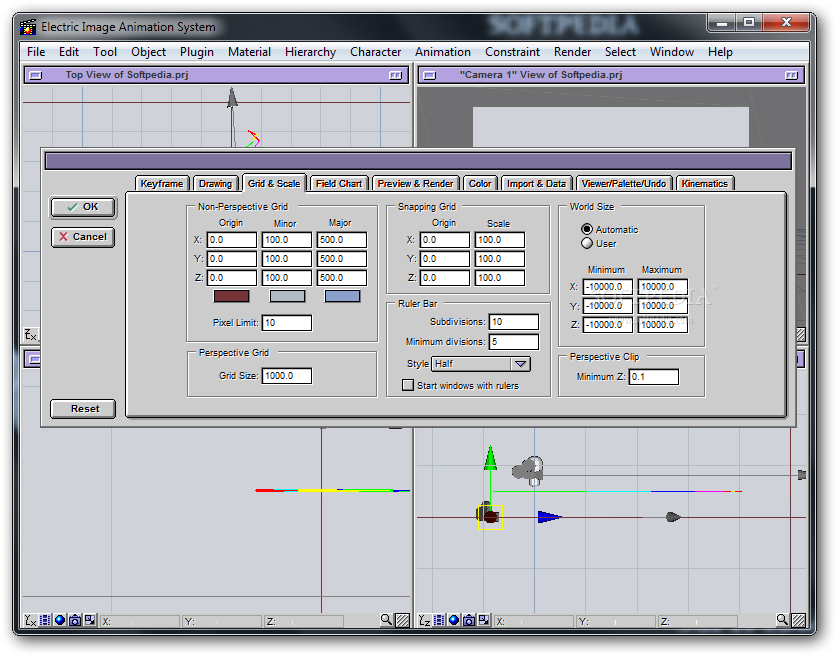This screenshot has height=656, width=837.
Task: Enable Start windows with rulers checkbox
Action: point(408,385)
